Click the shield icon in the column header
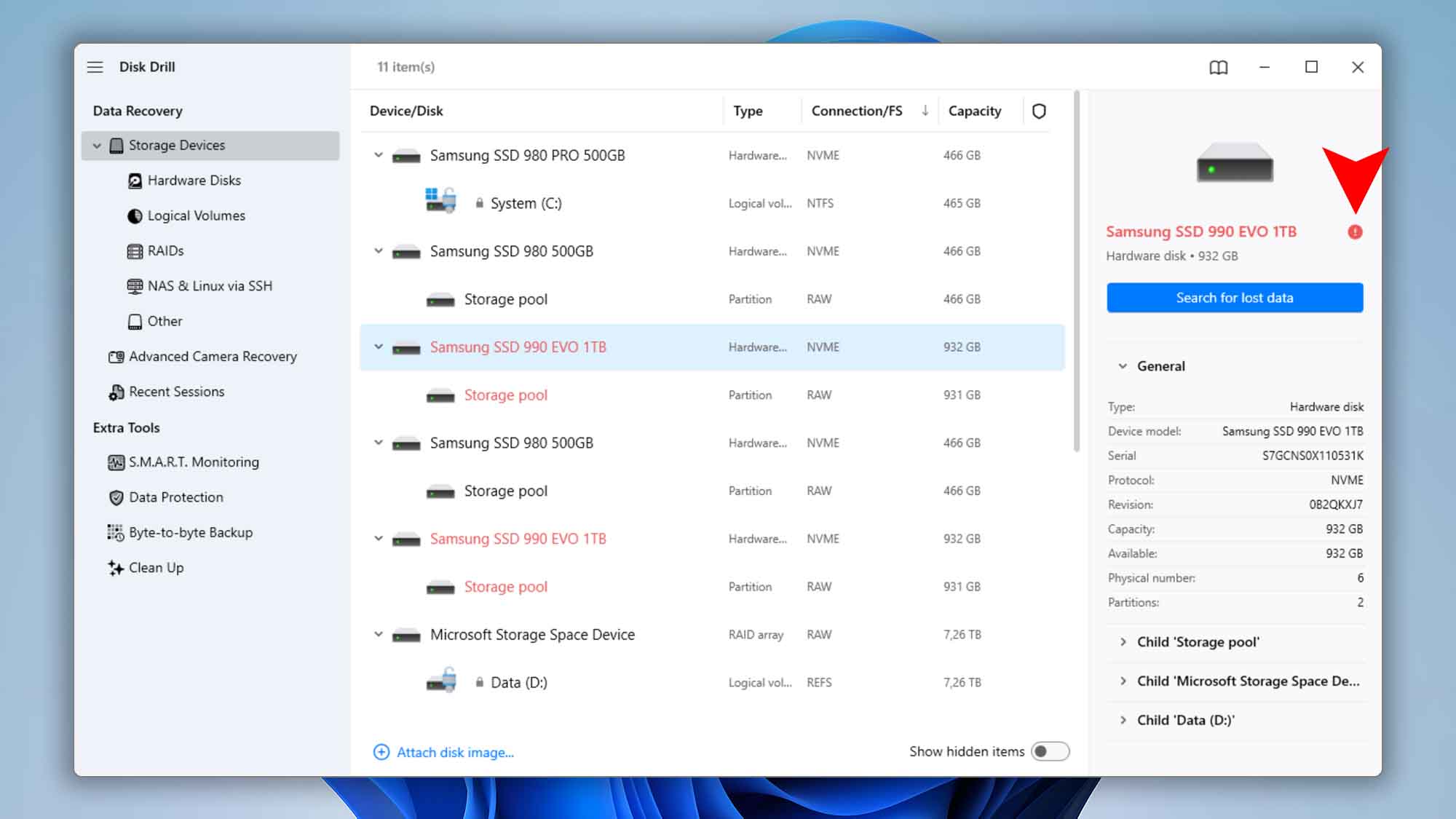Screen dimensions: 1456x819 [x=1040, y=111]
